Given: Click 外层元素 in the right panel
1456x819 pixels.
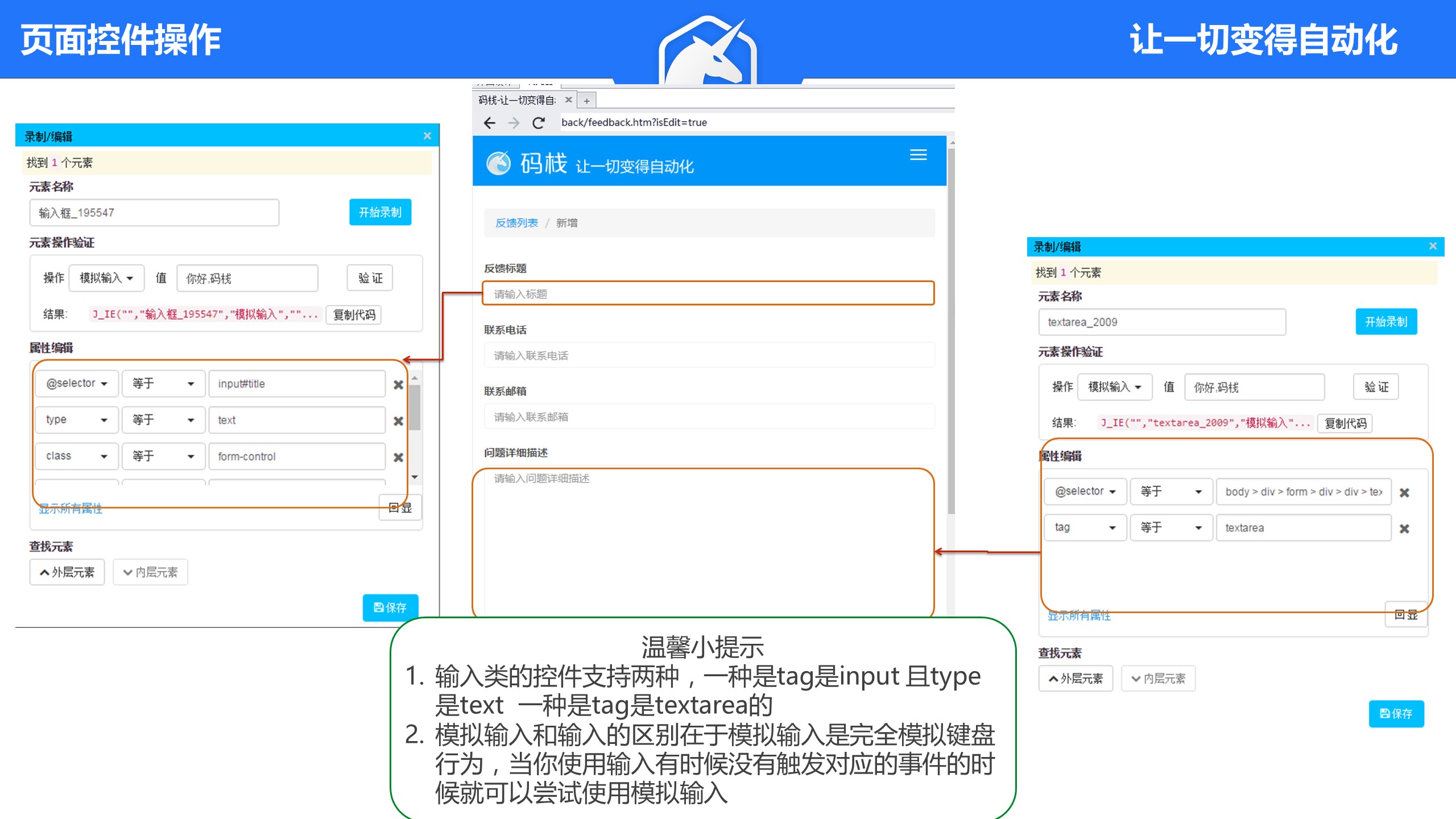Looking at the screenshot, I should point(1075,679).
